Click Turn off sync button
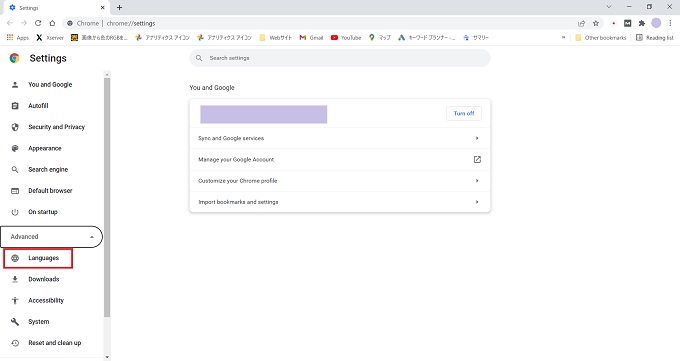The image size is (680, 361). (464, 114)
